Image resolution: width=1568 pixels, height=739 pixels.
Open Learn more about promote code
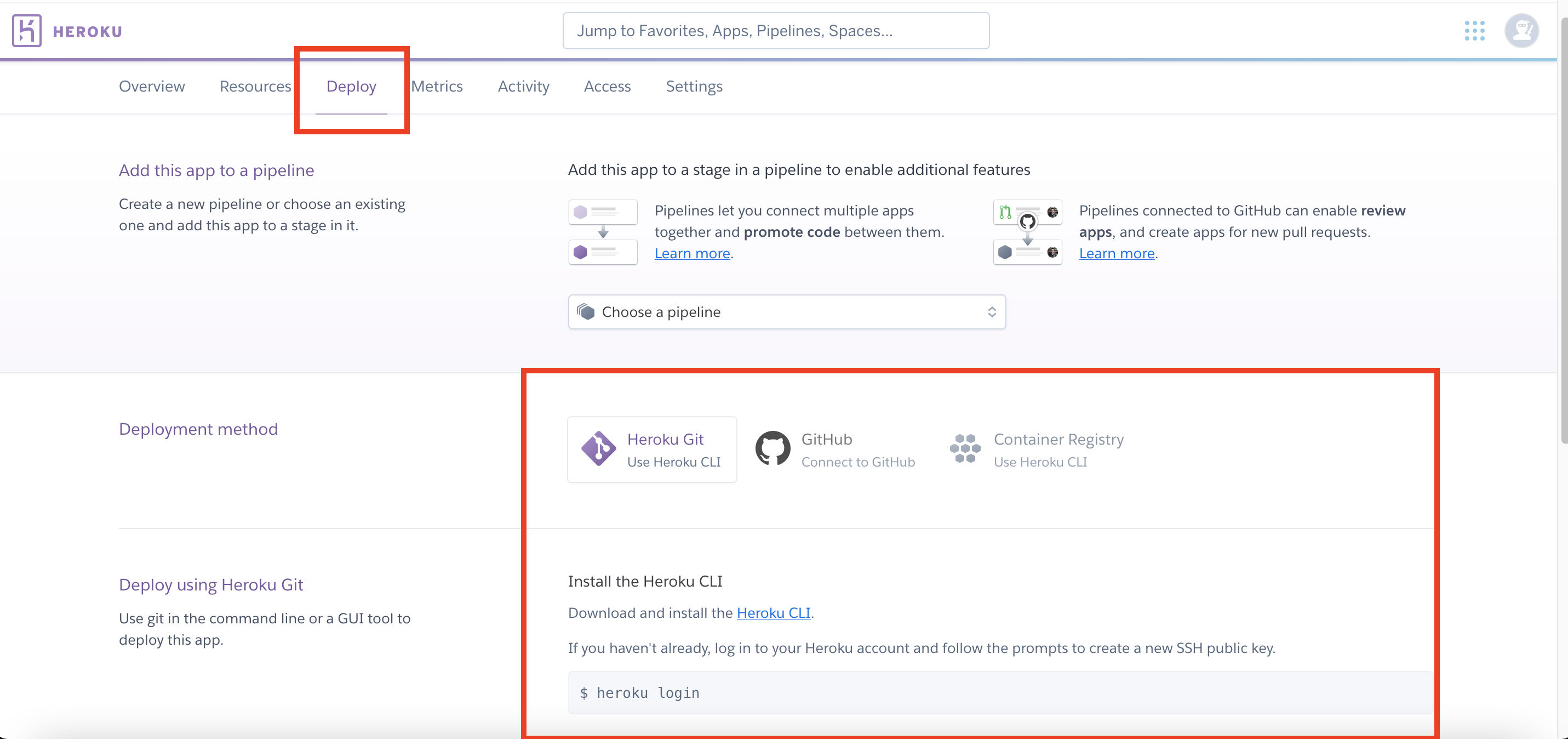tap(692, 253)
